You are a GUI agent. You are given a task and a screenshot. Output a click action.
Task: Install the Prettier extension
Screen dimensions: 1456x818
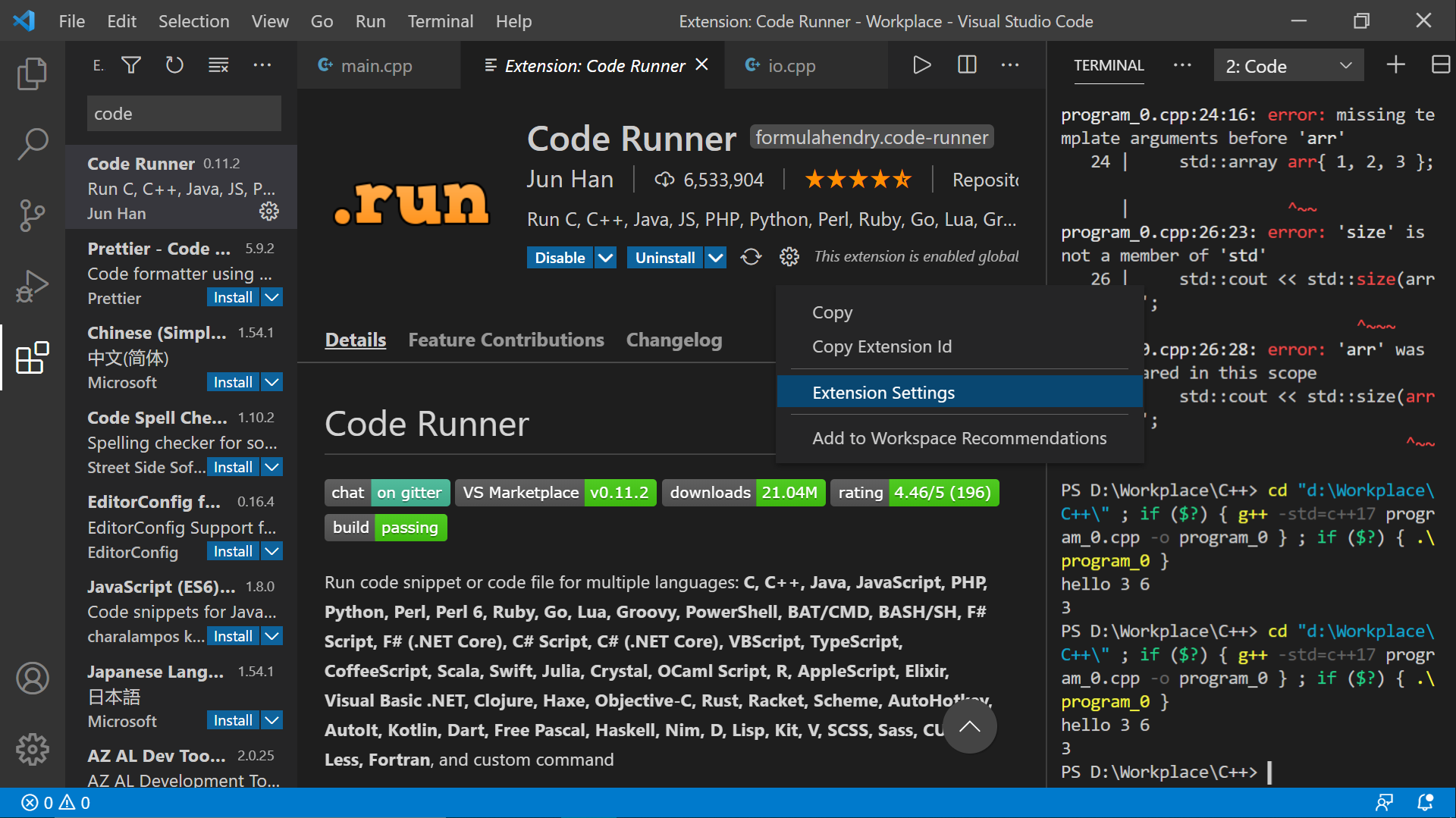point(233,297)
